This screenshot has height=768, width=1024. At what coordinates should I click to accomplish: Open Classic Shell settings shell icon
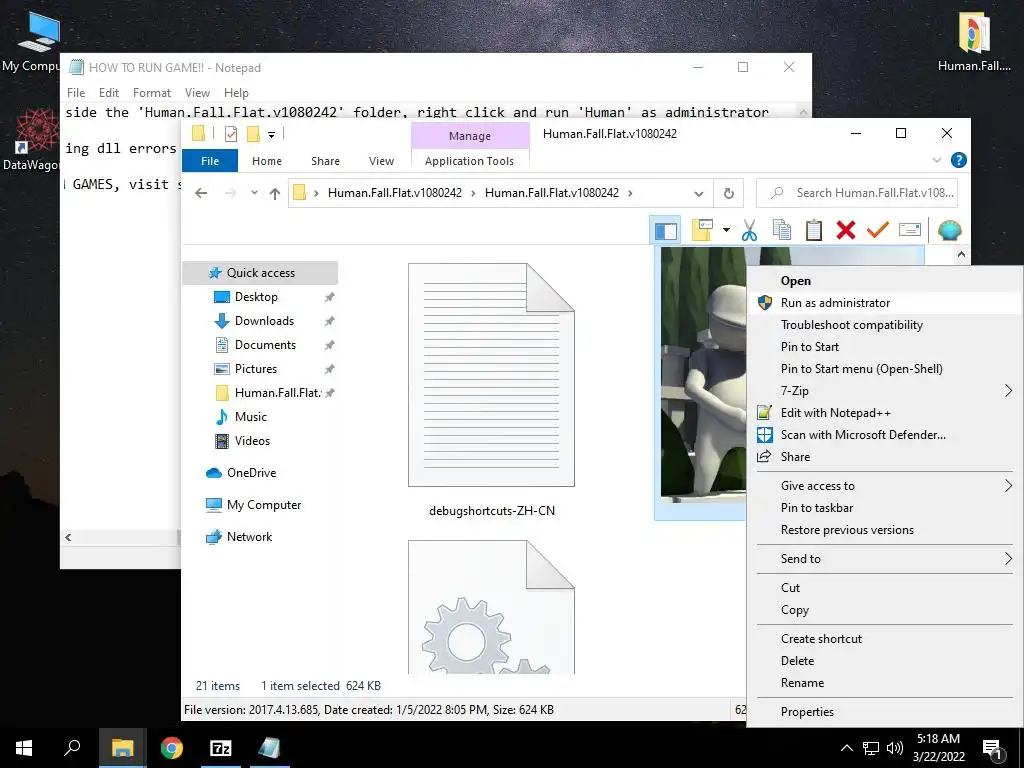(950, 231)
